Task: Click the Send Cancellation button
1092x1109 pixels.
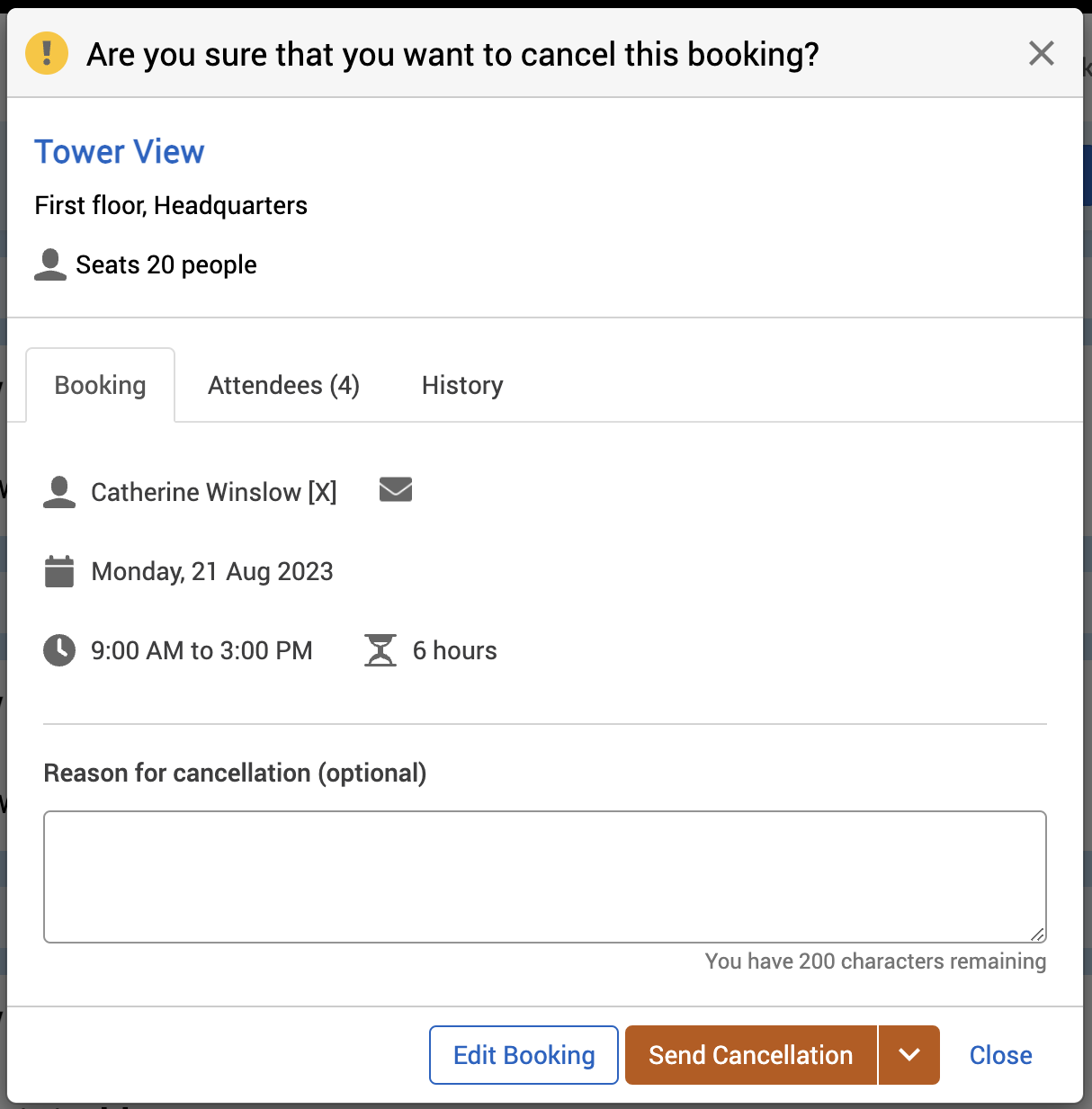Action: pyautogui.click(x=750, y=1055)
